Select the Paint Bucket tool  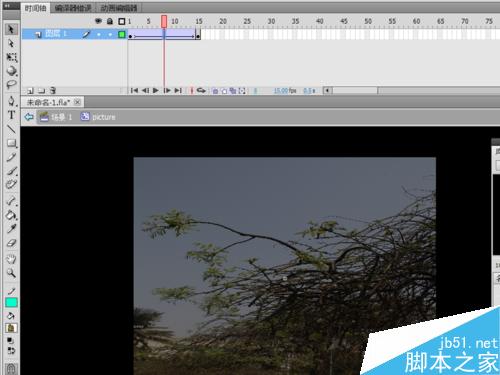point(11,215)
